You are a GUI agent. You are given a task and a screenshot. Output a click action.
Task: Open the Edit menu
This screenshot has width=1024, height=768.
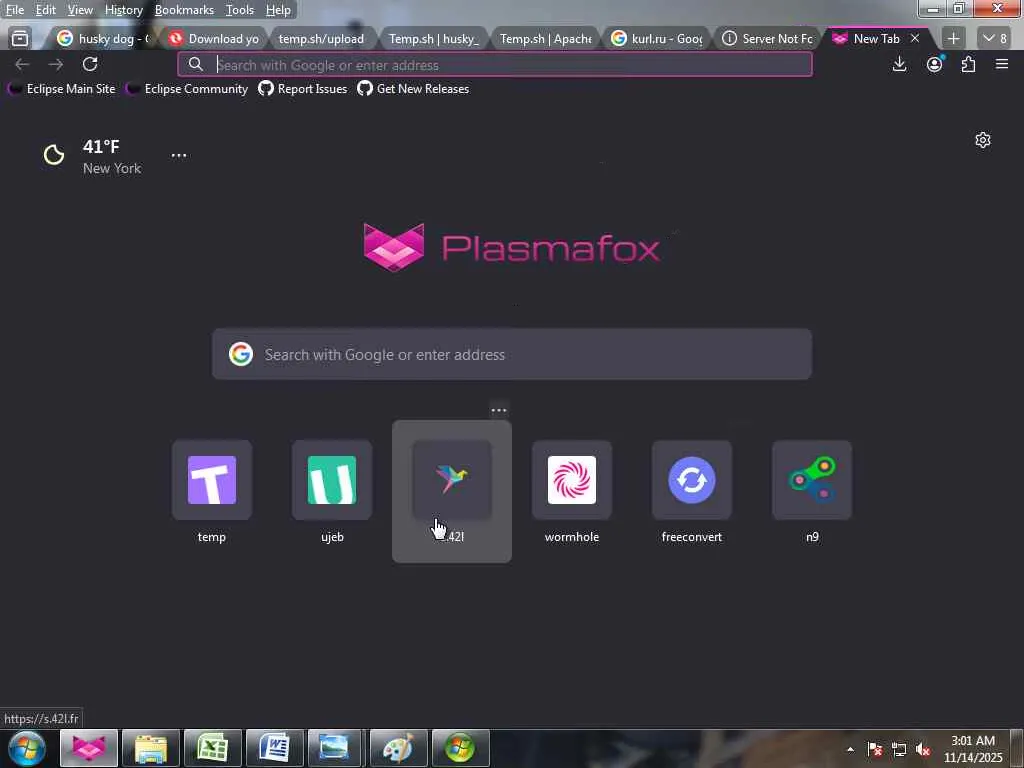click(45, 10)
